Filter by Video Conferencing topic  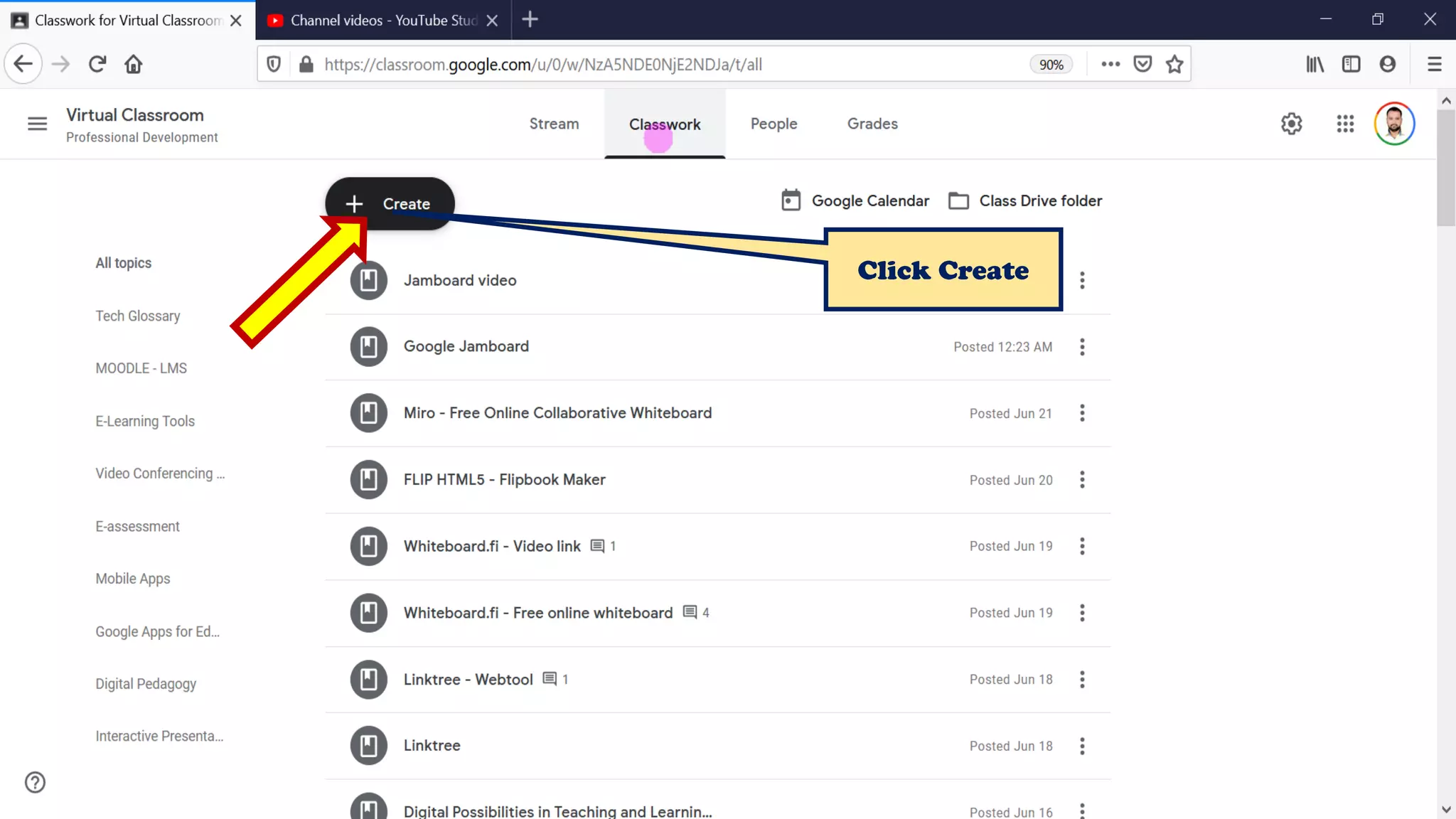tap(160, 473)
